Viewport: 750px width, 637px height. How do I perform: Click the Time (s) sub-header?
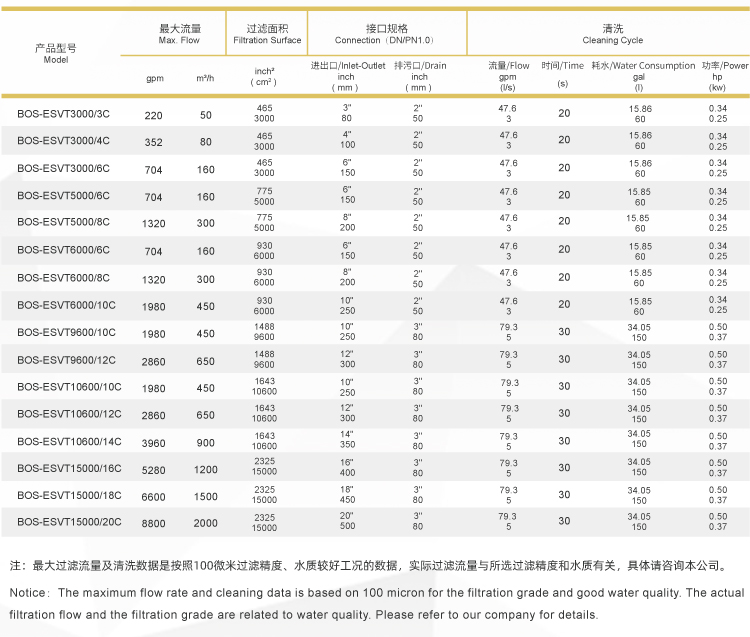click(562, 74)
